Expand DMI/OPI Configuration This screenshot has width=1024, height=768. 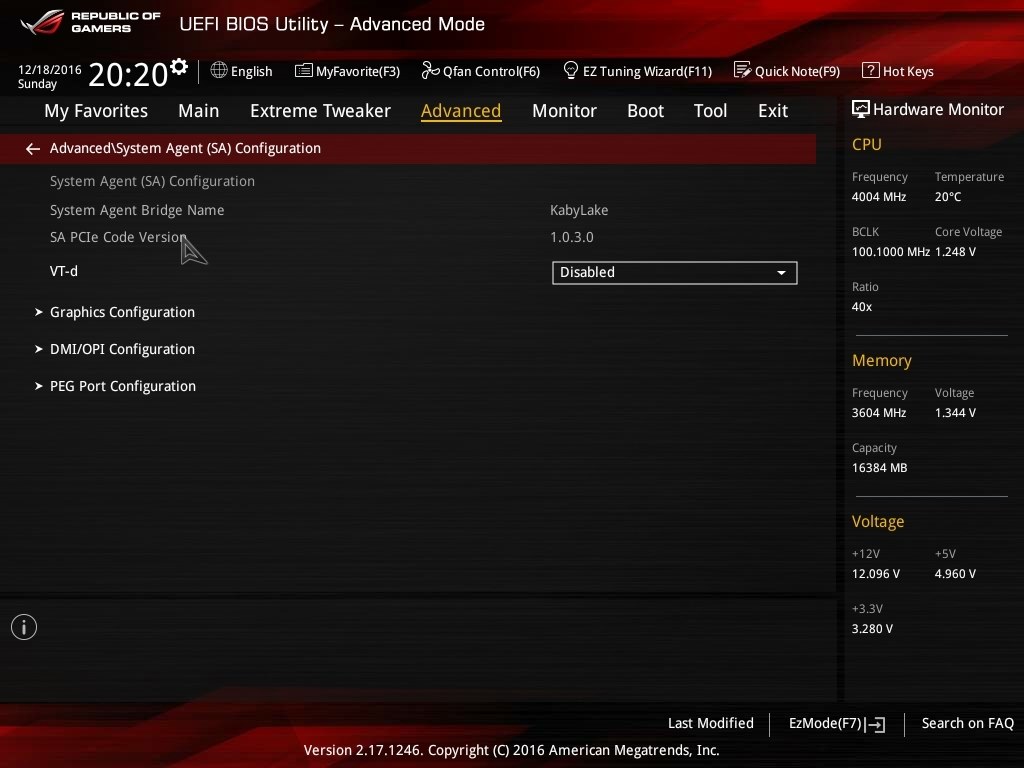(122, 349)
